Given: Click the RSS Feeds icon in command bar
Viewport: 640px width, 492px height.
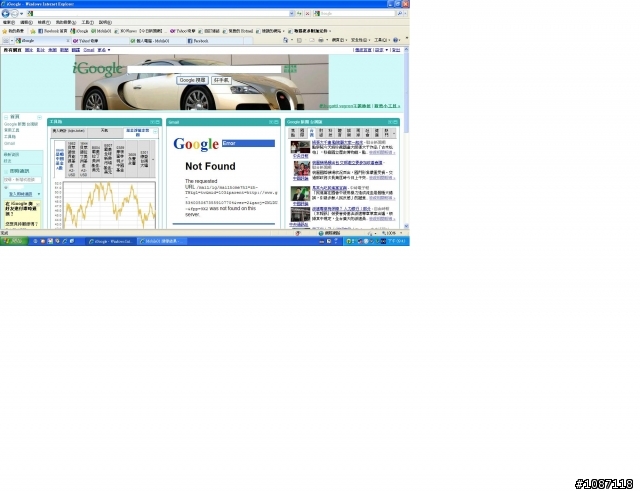Looking at the screenshot, I should pos(299,40).
